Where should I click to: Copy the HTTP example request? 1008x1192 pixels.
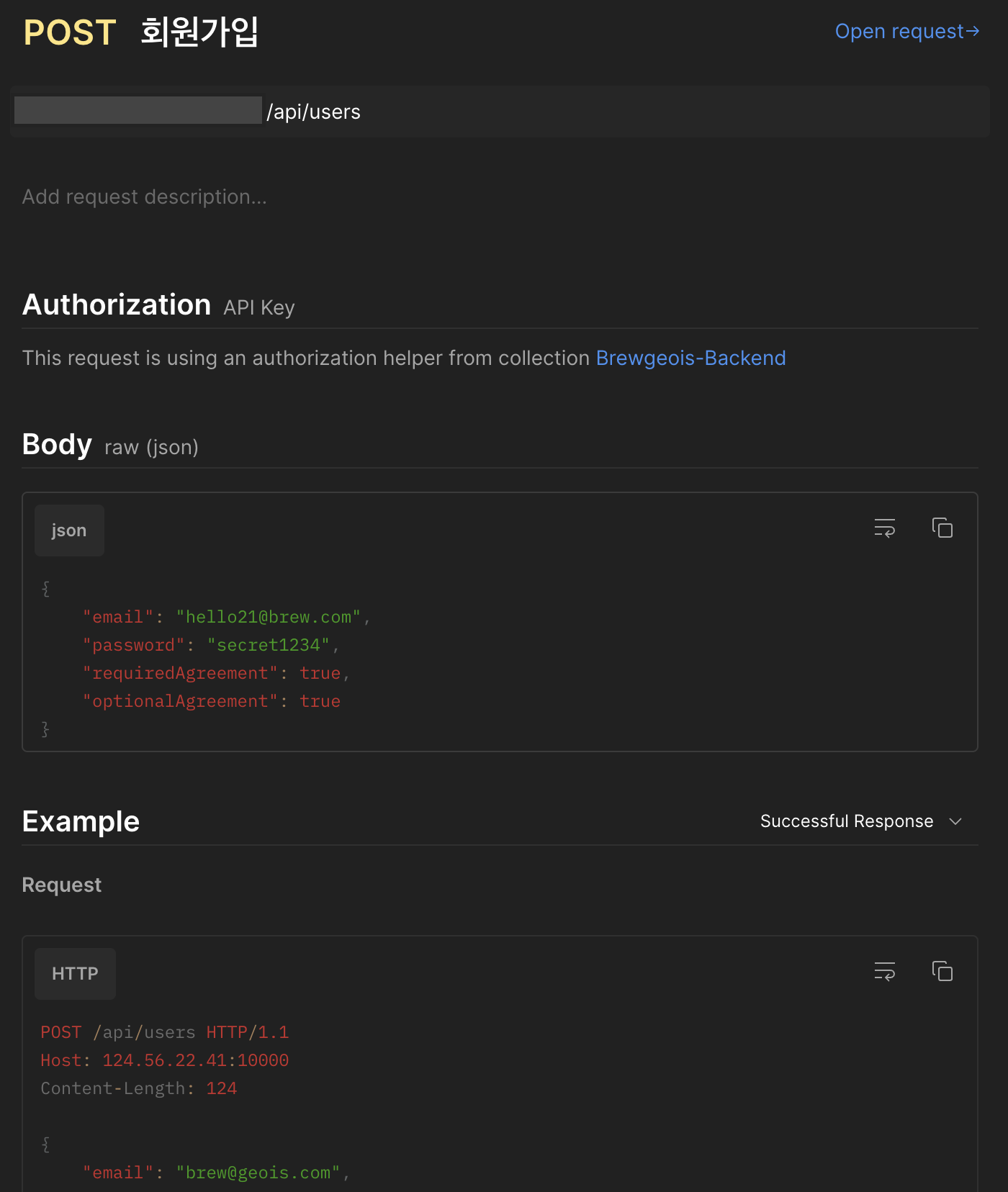(x=942, y=972)
